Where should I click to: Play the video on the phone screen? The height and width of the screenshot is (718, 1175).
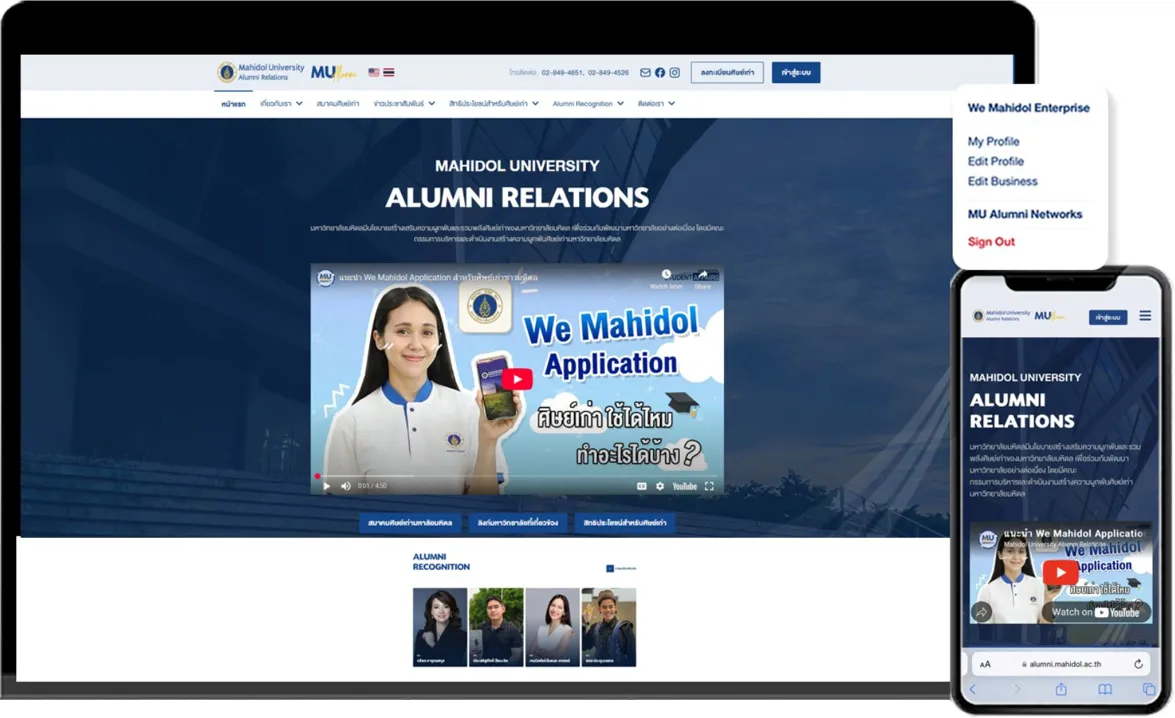pyautogui.click(x=1060, y=573)
